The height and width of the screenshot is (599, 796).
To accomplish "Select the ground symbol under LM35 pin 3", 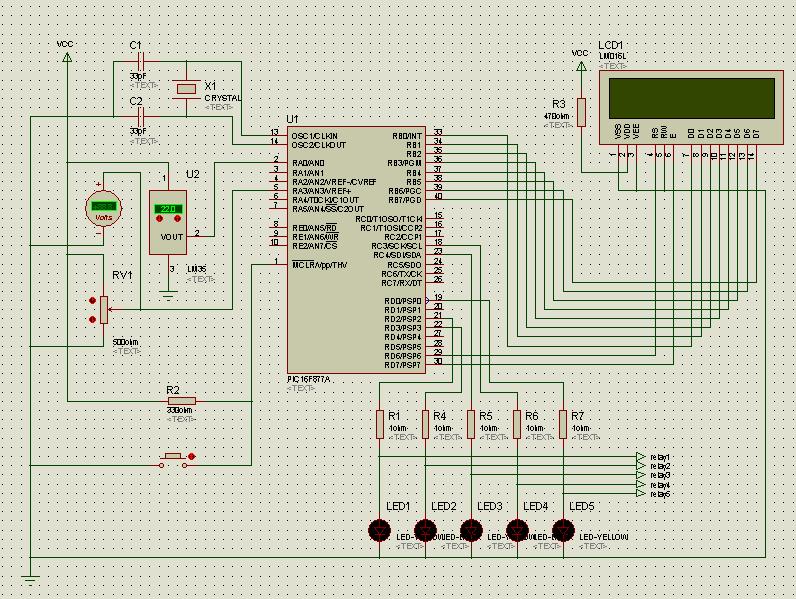I will (x=168, y=294).
